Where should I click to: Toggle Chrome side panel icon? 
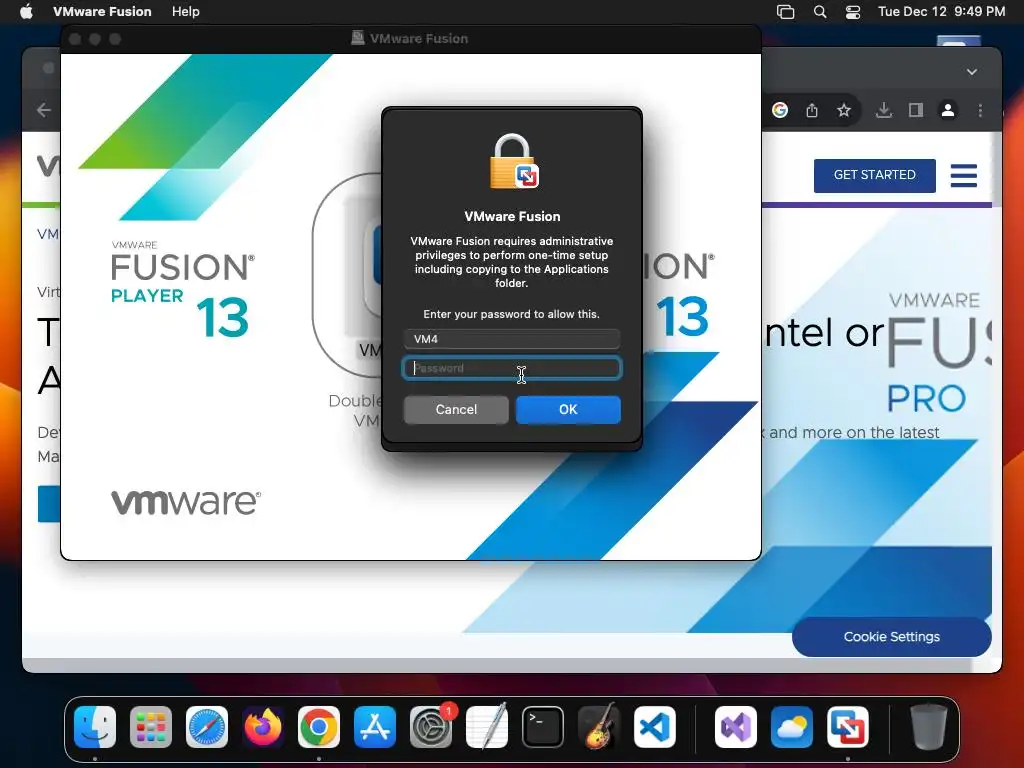tap(916, 110)
